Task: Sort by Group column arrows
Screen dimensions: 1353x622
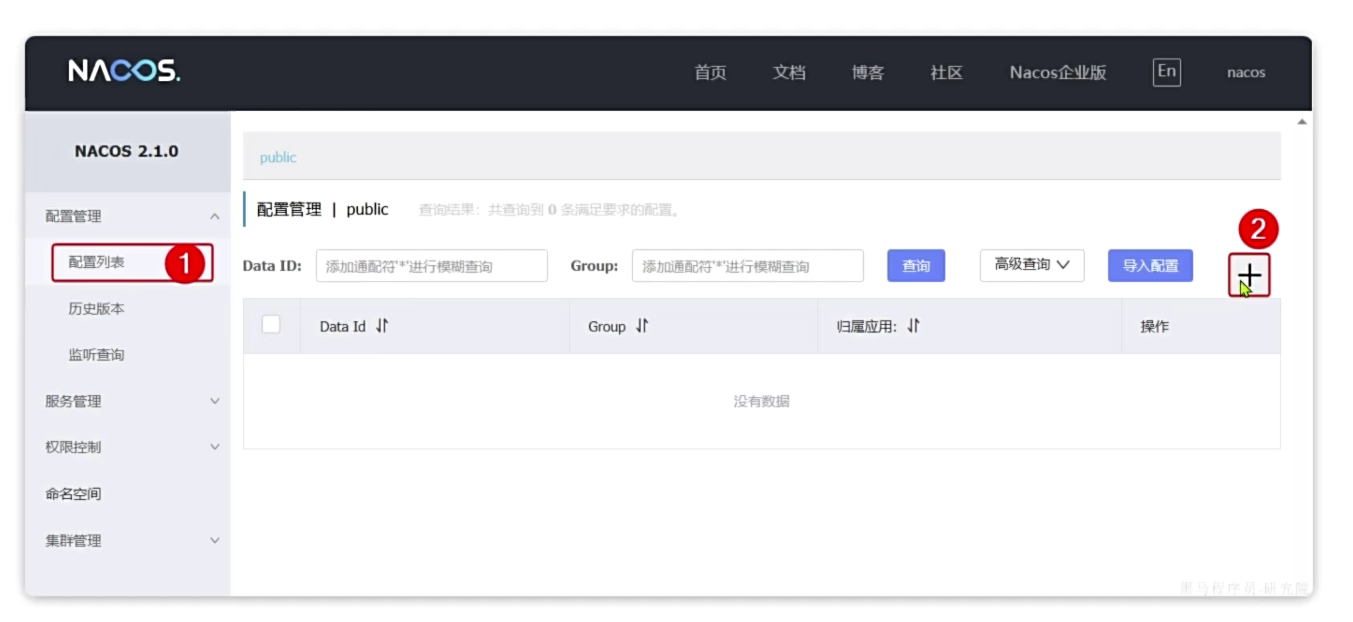Action: pyautogui.click(x=642, y=327)
